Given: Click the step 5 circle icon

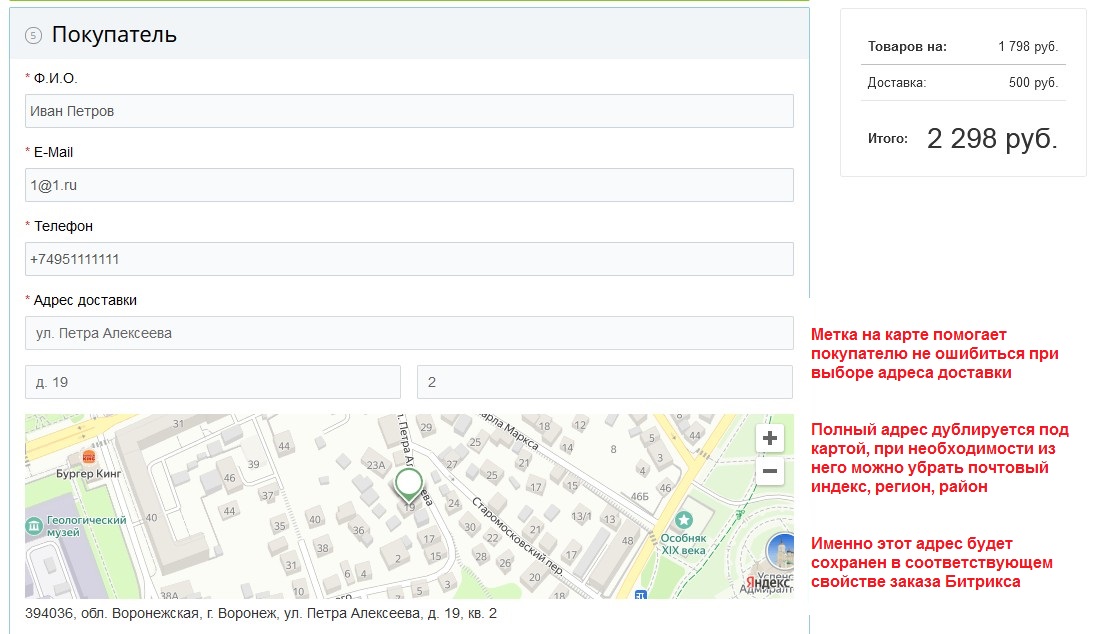Looking at the screenshot, I should pos(33,35).
